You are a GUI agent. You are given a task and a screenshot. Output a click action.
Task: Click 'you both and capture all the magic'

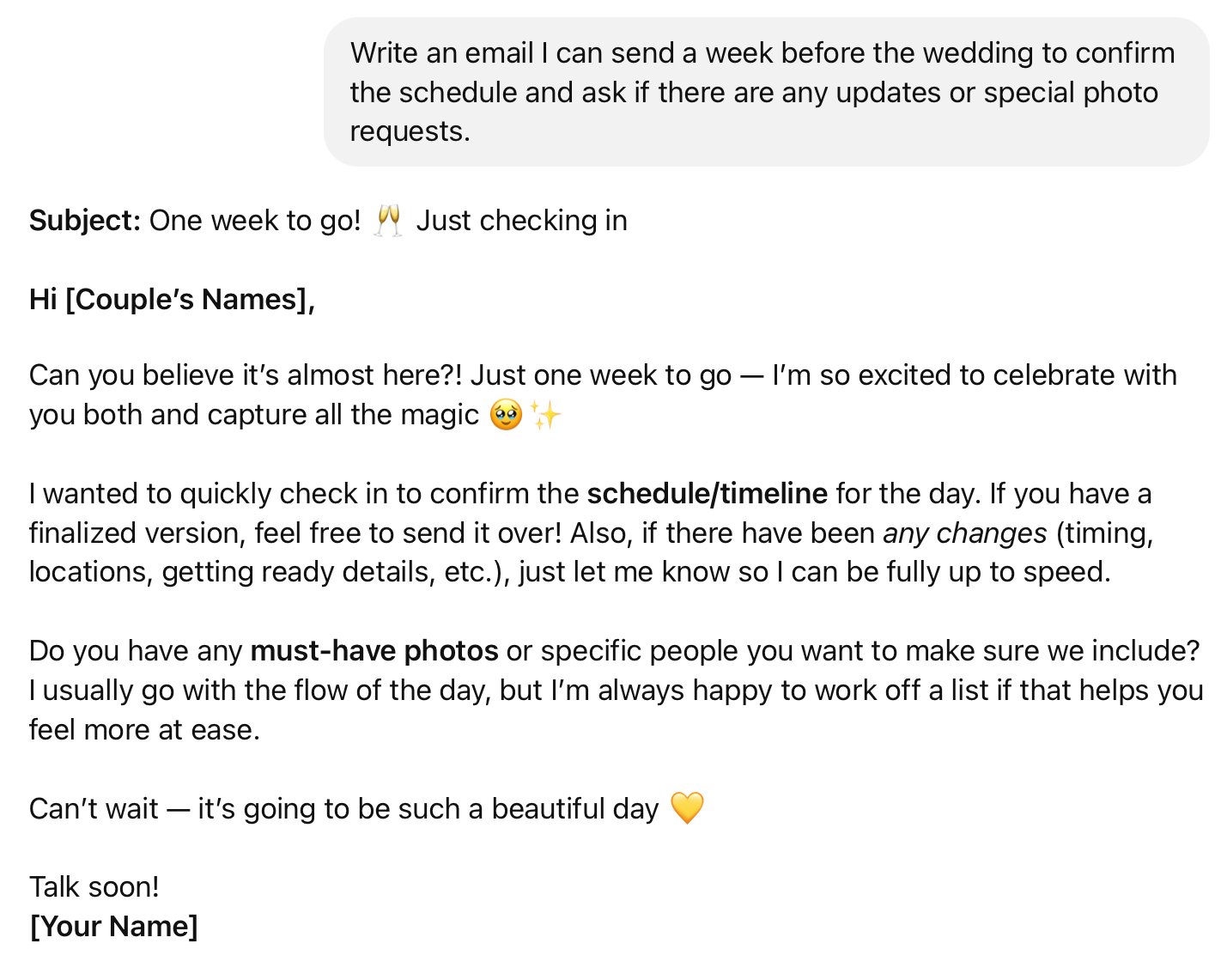pos(253,415)
